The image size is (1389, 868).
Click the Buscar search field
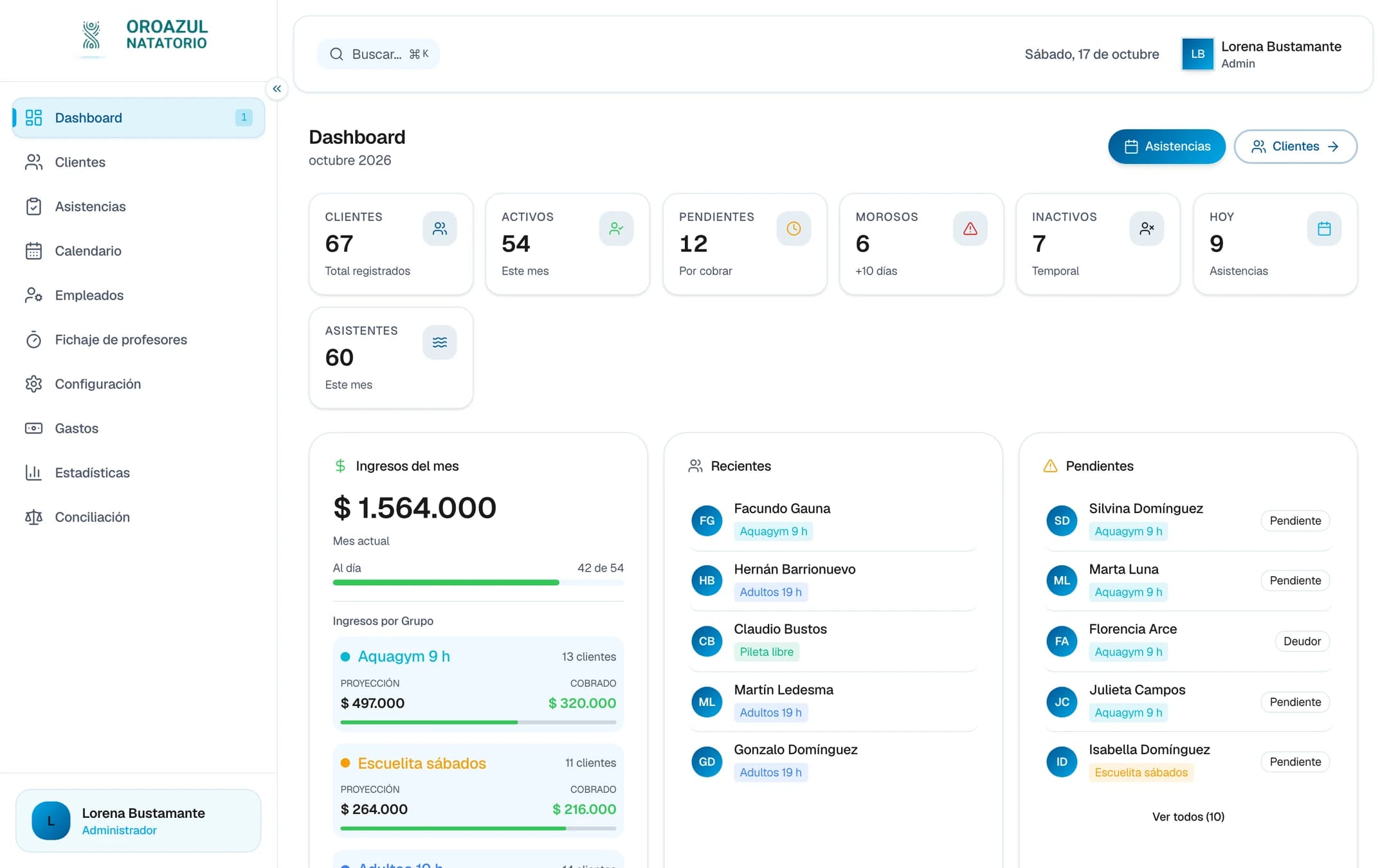378,54
